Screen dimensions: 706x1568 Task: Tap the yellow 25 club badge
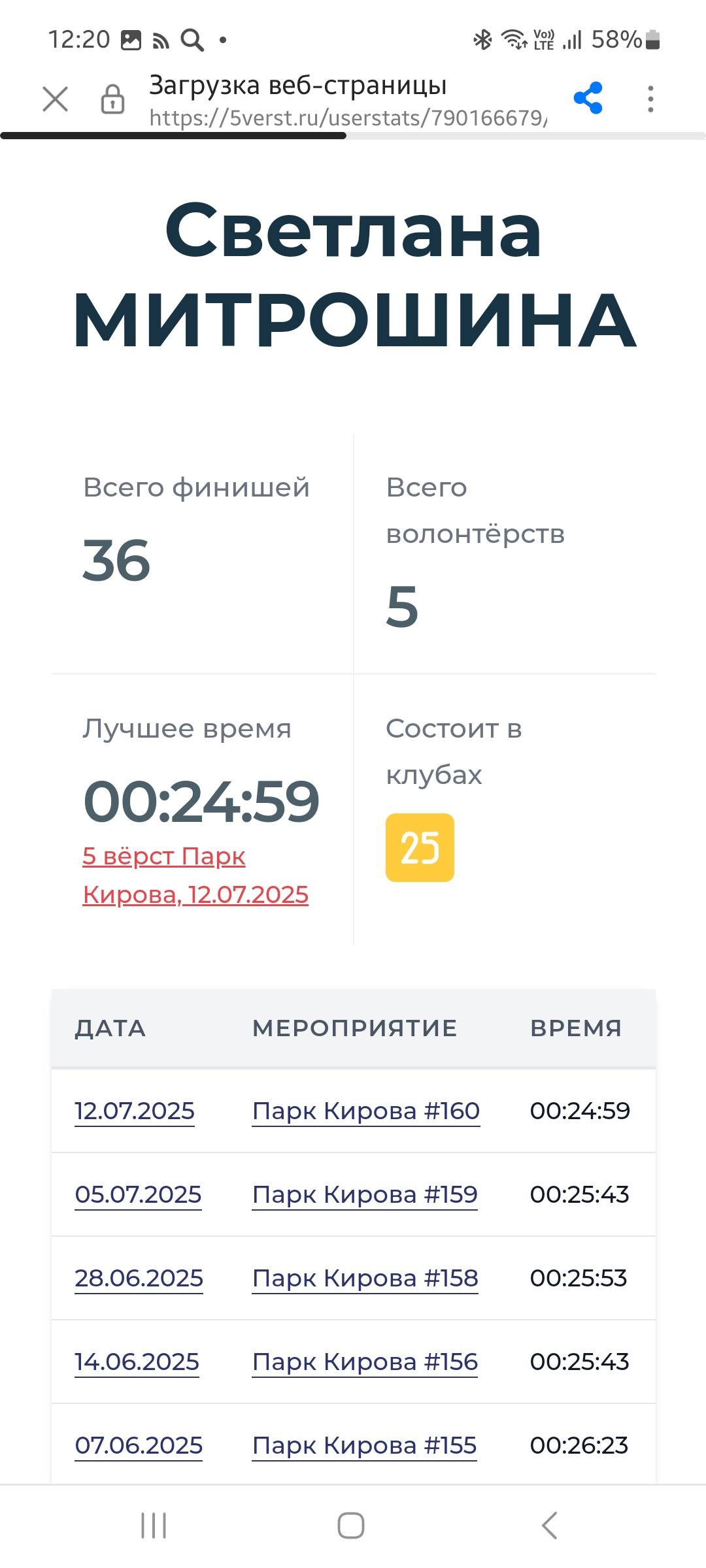point(420,847)
